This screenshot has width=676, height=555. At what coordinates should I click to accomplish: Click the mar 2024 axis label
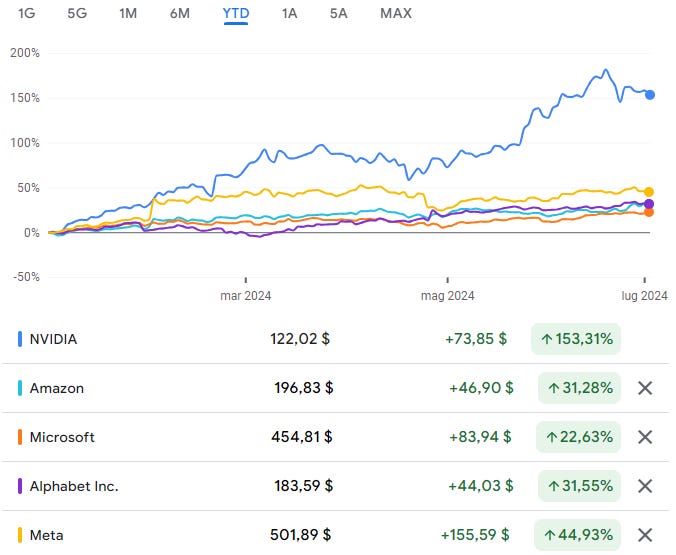click(x=246, y=296)
